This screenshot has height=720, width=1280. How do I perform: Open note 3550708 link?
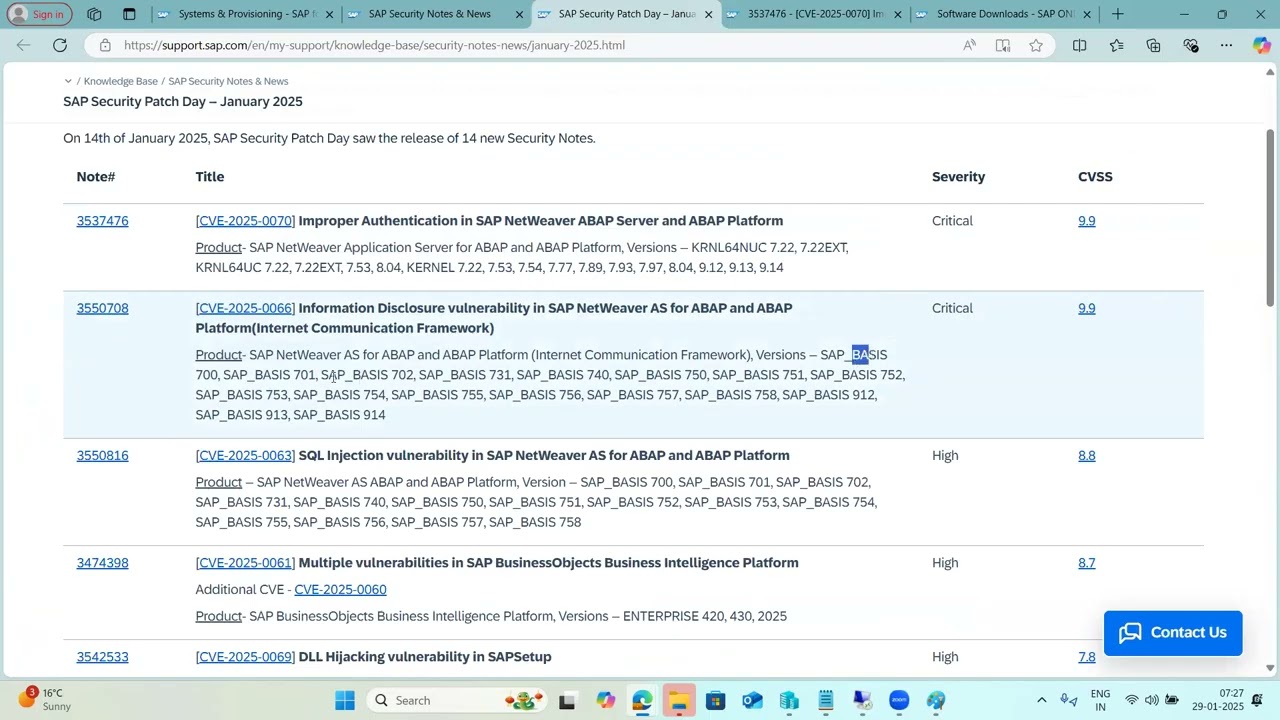(102, 308)
